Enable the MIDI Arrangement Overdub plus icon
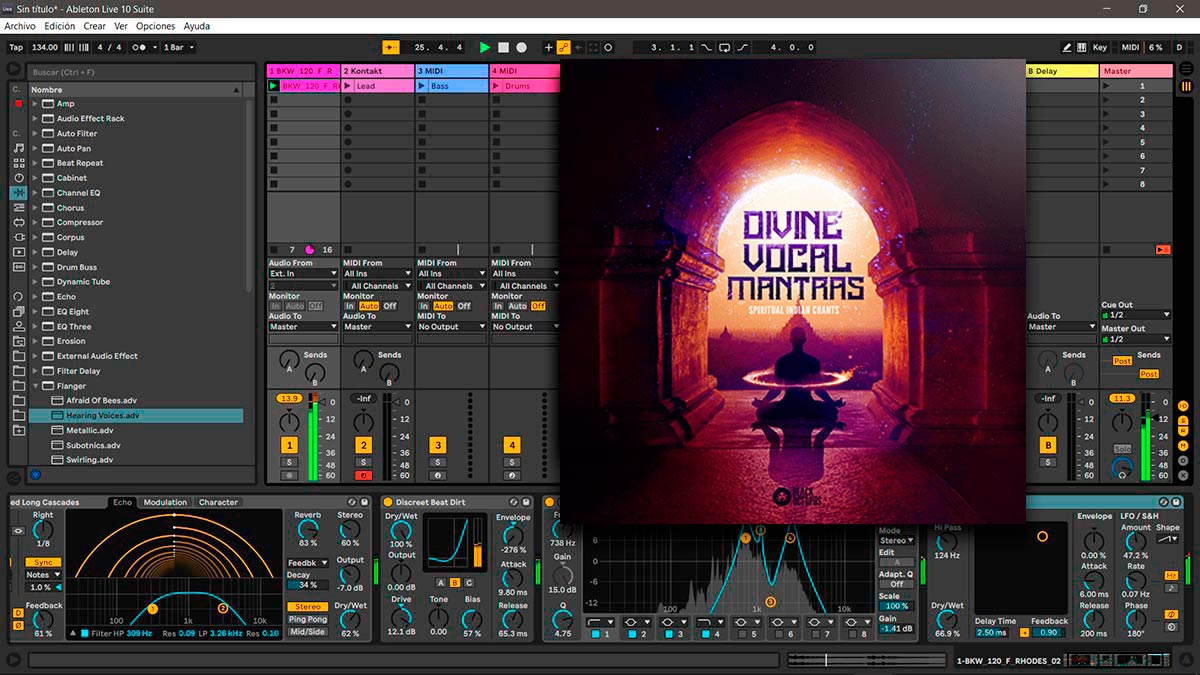Image resolution: width=1200 pixels, height=675 pixels. point(548,47)
